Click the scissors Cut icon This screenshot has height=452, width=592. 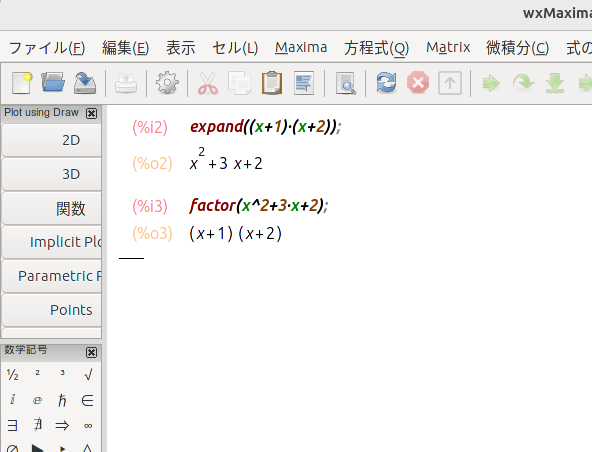pyautogui.click(x=208, y=83)
